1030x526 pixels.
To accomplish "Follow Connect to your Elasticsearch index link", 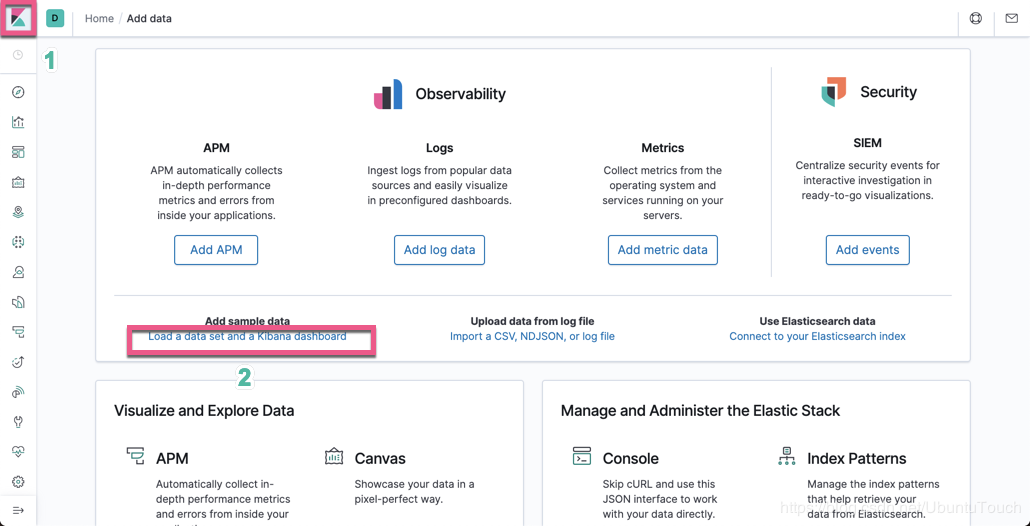I will click(817, 337).
